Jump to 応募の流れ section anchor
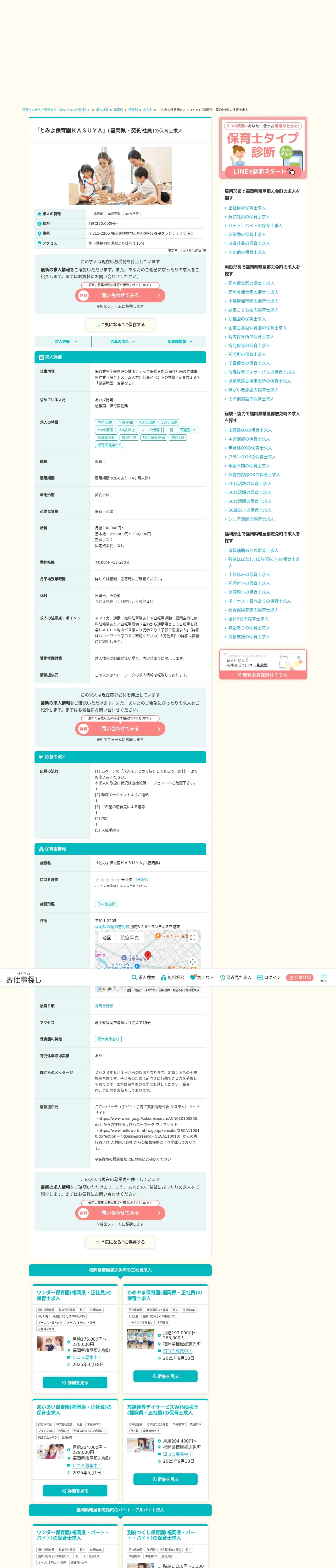Viewport: 336px width, 1568px height. 120,342
